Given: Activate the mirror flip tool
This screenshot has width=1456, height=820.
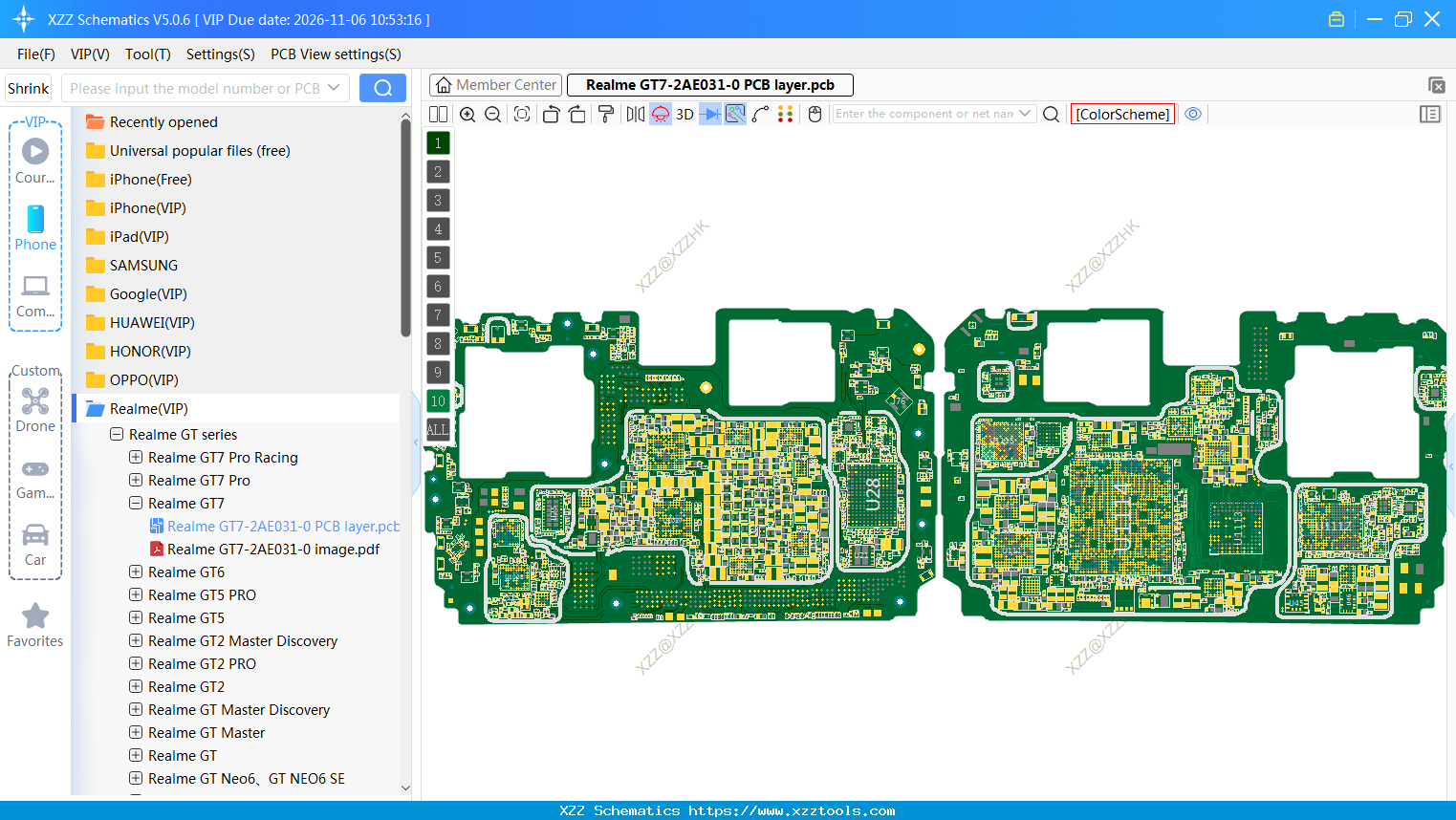Looking at the screenshot, I should pos(634,114).
